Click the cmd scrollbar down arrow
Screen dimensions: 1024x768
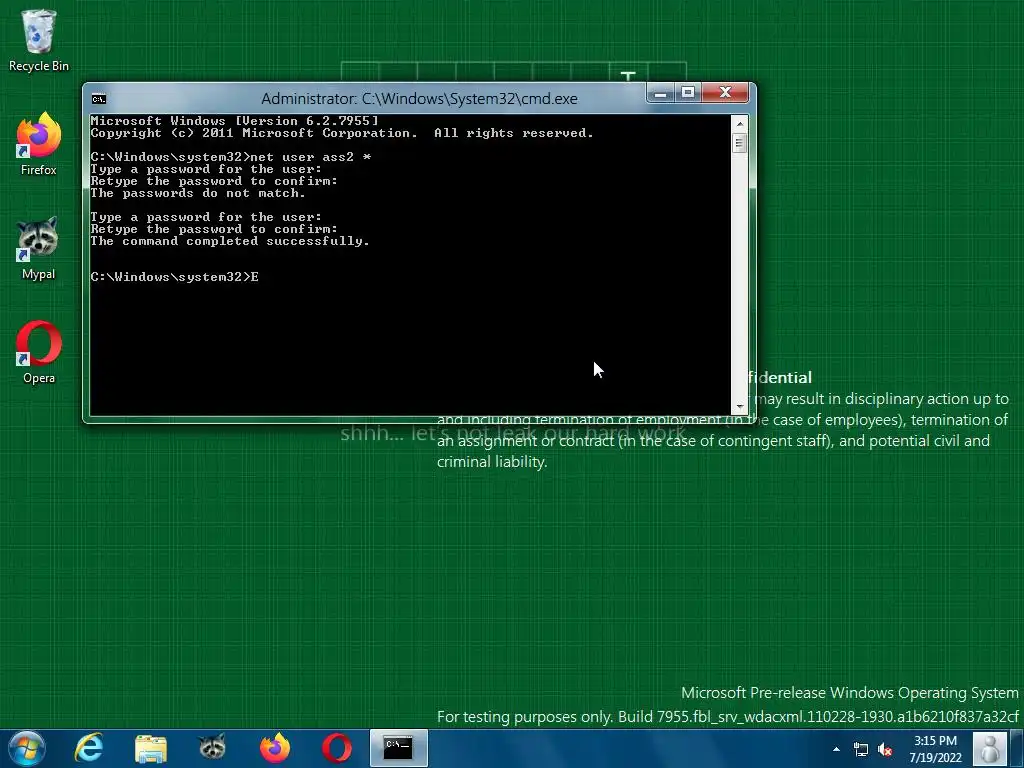coord(739,407)
